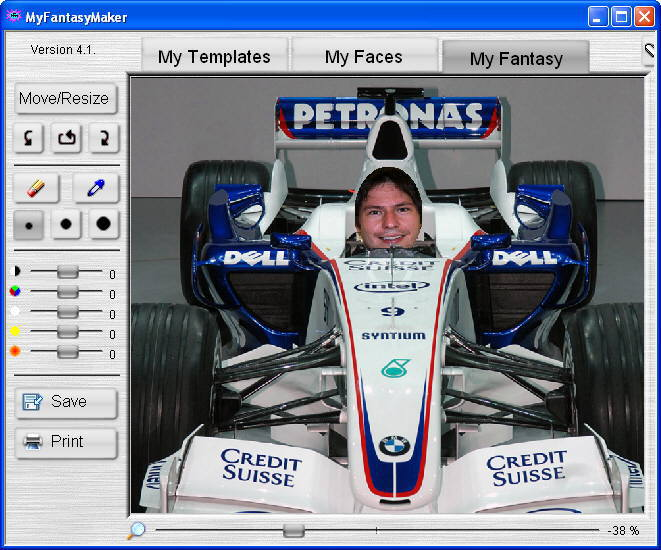Click the MyFantasyMaker title bar icon
This screenshot has height=550, width=661.
[x=14, y=17]
